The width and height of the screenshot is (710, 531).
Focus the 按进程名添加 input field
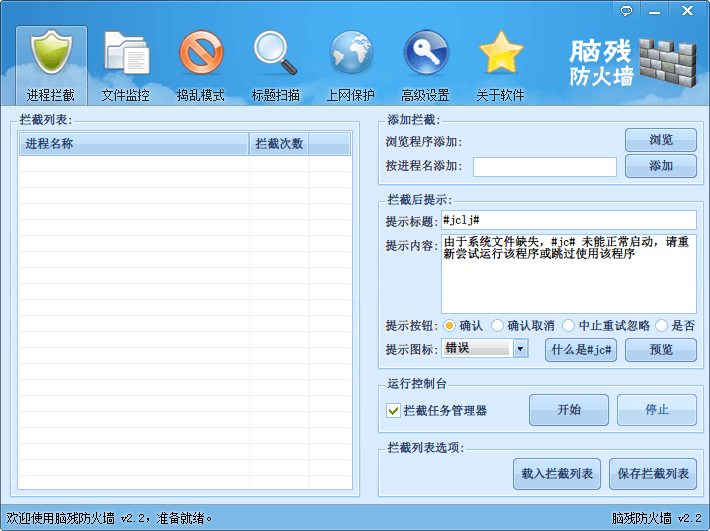[x=545, y=167]
